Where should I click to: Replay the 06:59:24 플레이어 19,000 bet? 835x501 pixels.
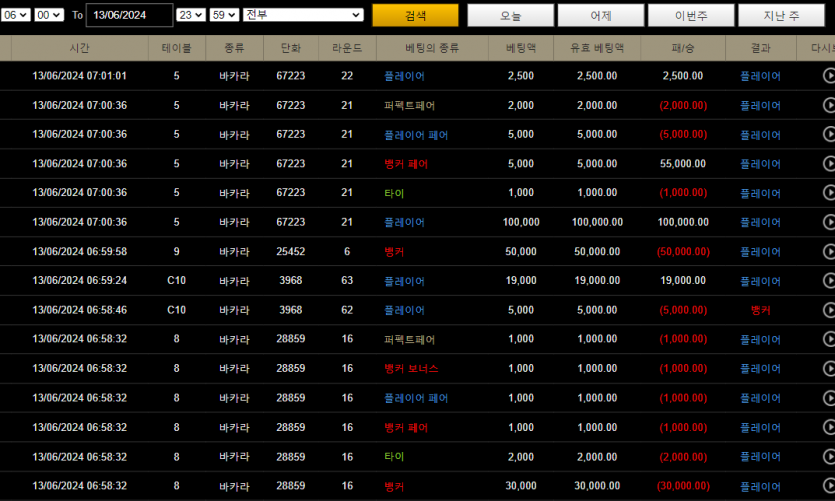pyautogui.click(x=829, y=281)
